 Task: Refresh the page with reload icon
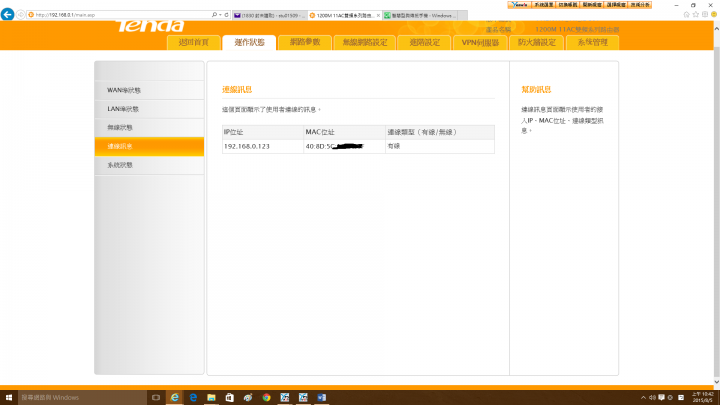coord(226,15)
